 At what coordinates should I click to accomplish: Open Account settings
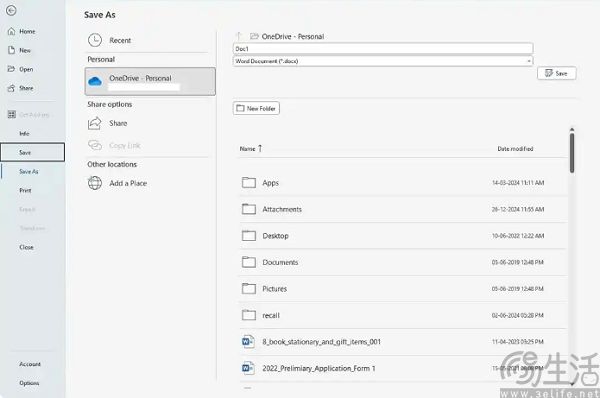tap(30, 364)
